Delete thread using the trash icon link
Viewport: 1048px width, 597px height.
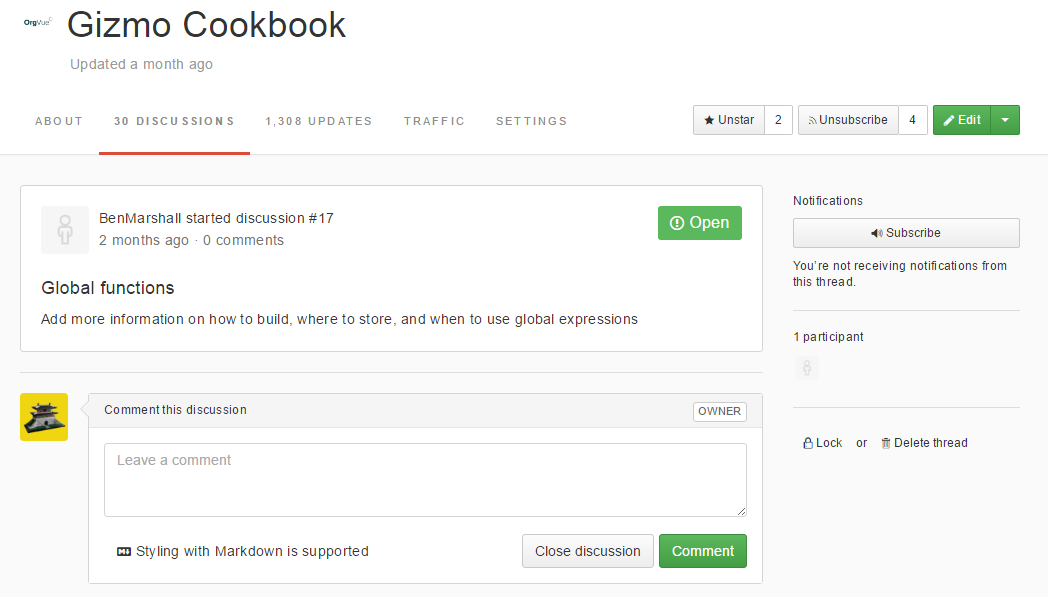(924, 443)
